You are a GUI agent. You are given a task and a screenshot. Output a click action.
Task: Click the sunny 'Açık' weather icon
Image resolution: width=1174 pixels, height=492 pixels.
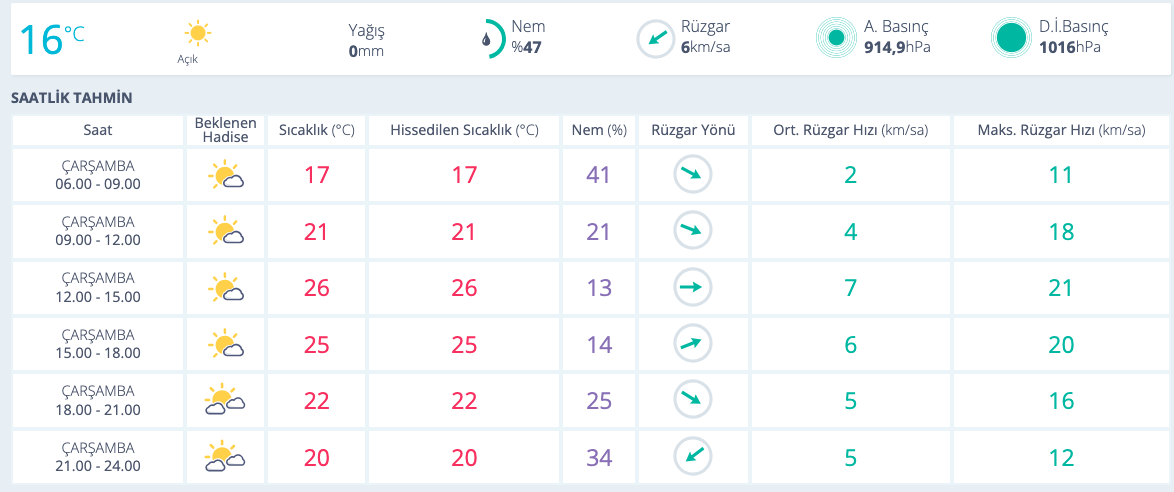point(198,34)
